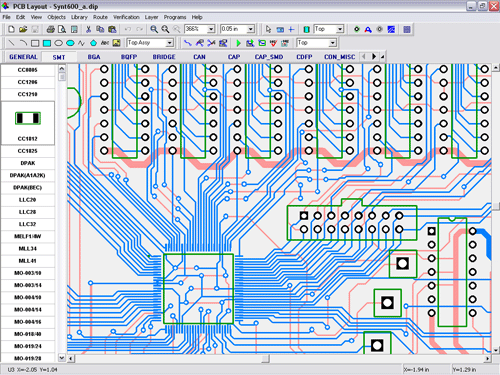Choose the Abc text tool
The image size is (500, 375).
105,43
